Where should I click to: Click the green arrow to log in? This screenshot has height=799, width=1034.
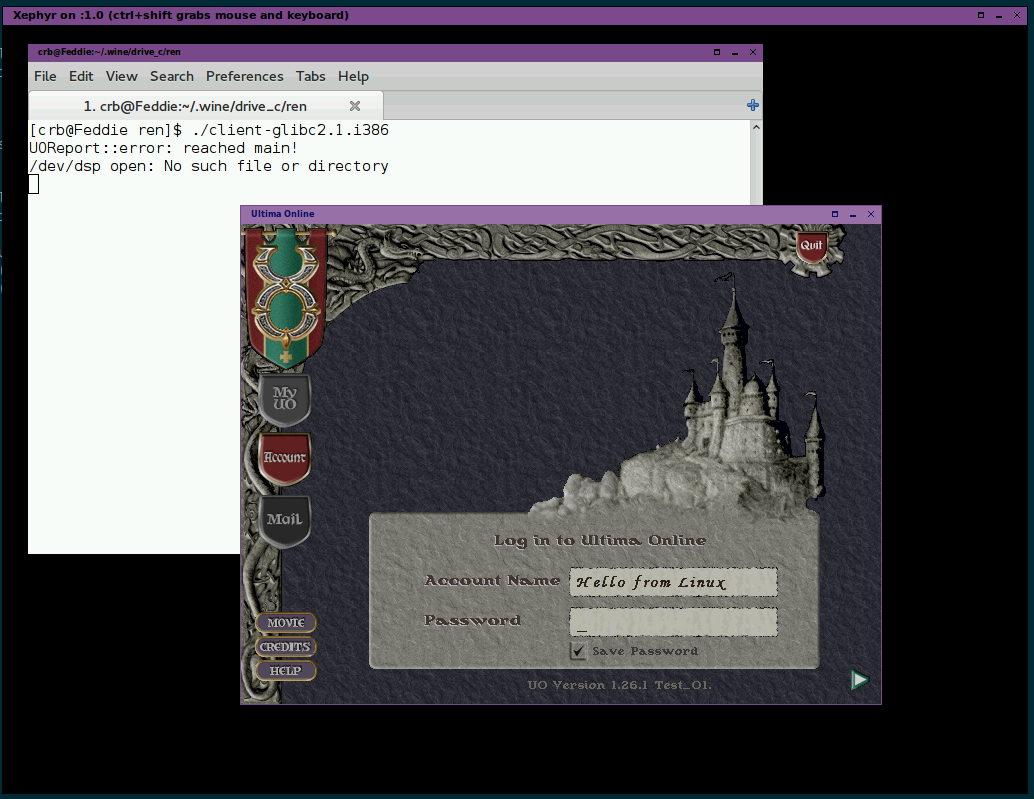pyautogui.click(x=859, y=680)
